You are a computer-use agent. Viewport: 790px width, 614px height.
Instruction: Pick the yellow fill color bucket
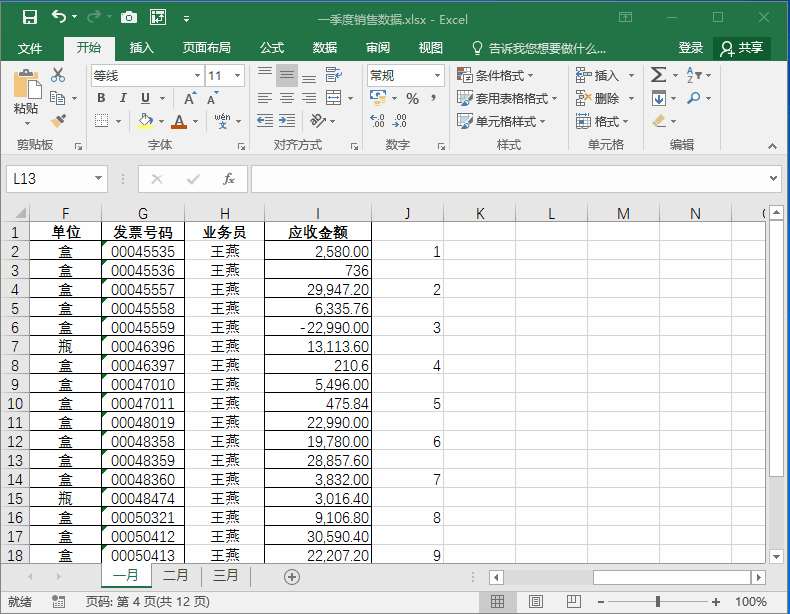point(145,121)
